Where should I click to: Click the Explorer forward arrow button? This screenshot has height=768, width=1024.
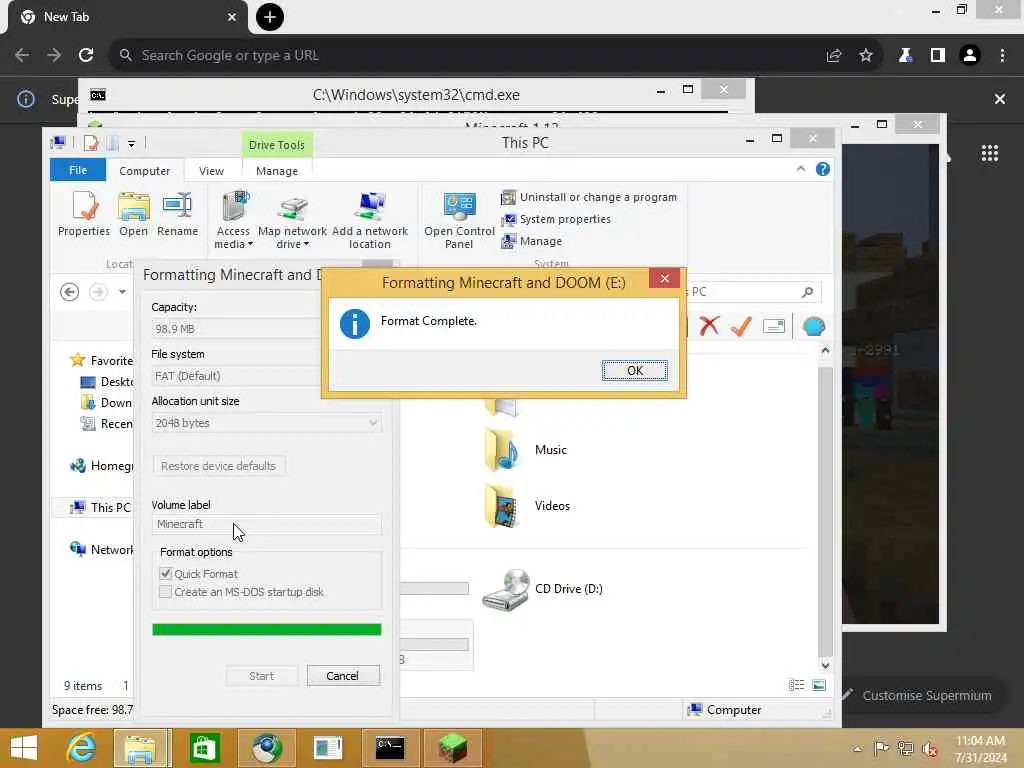[98, 291]
